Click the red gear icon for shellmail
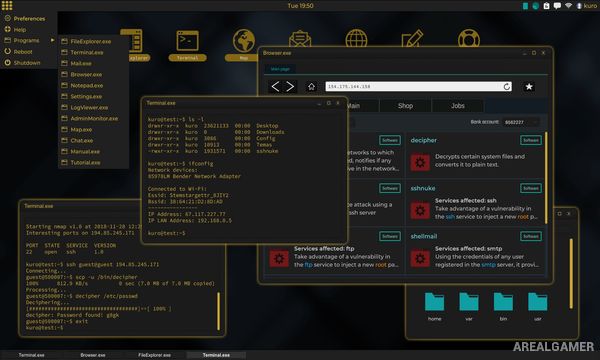600x360 pixels. click(x=420, y=259)
